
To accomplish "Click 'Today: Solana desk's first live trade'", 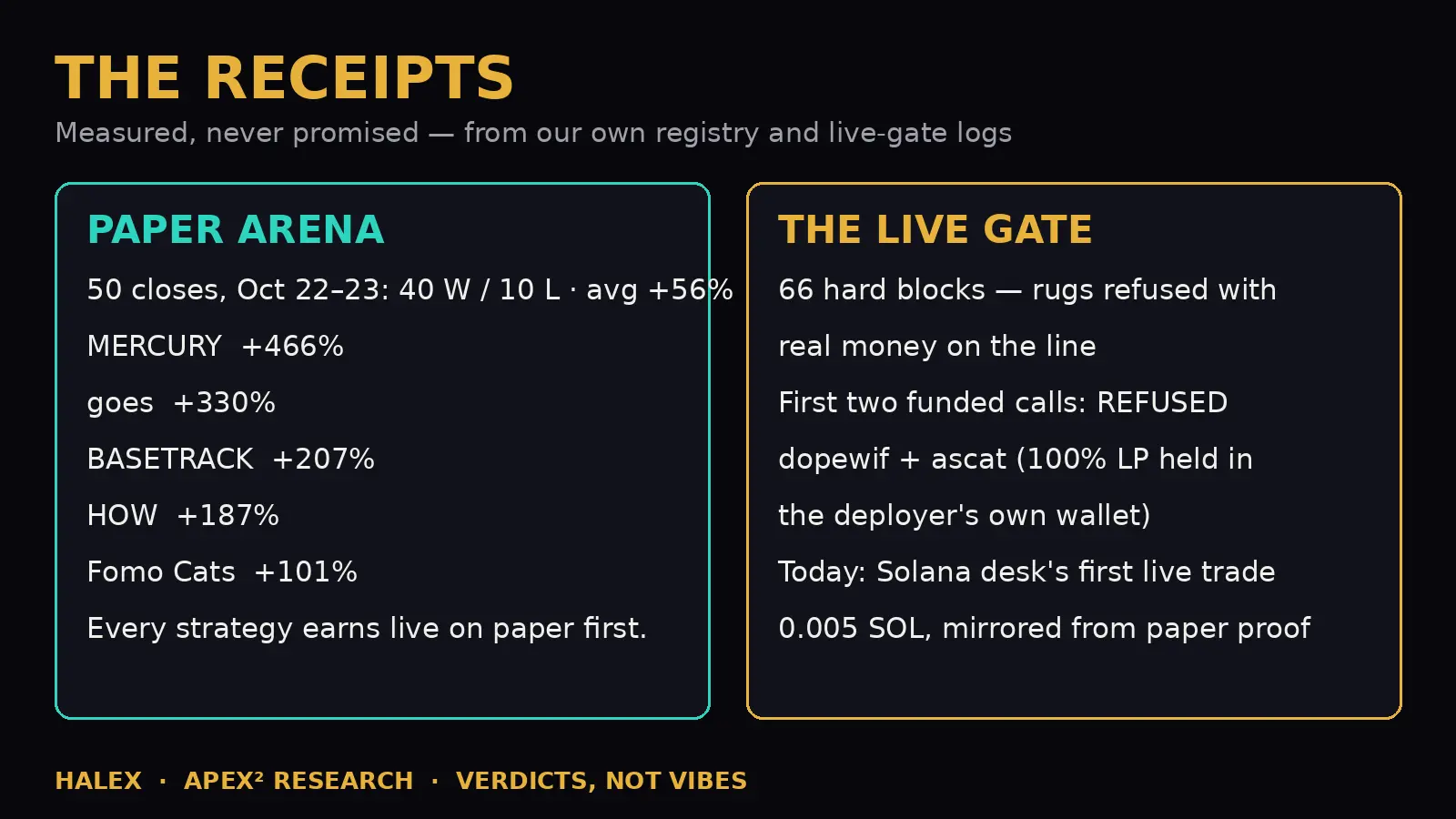I will (x=1026, y=572).
